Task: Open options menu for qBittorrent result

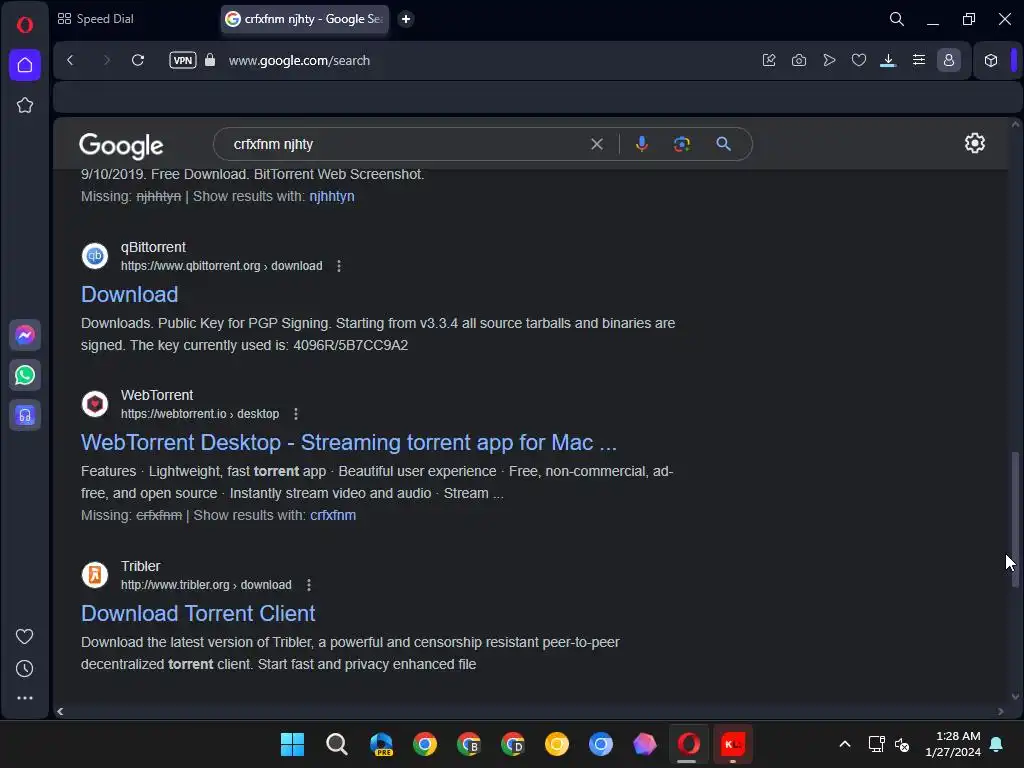Action: point(339,266)
